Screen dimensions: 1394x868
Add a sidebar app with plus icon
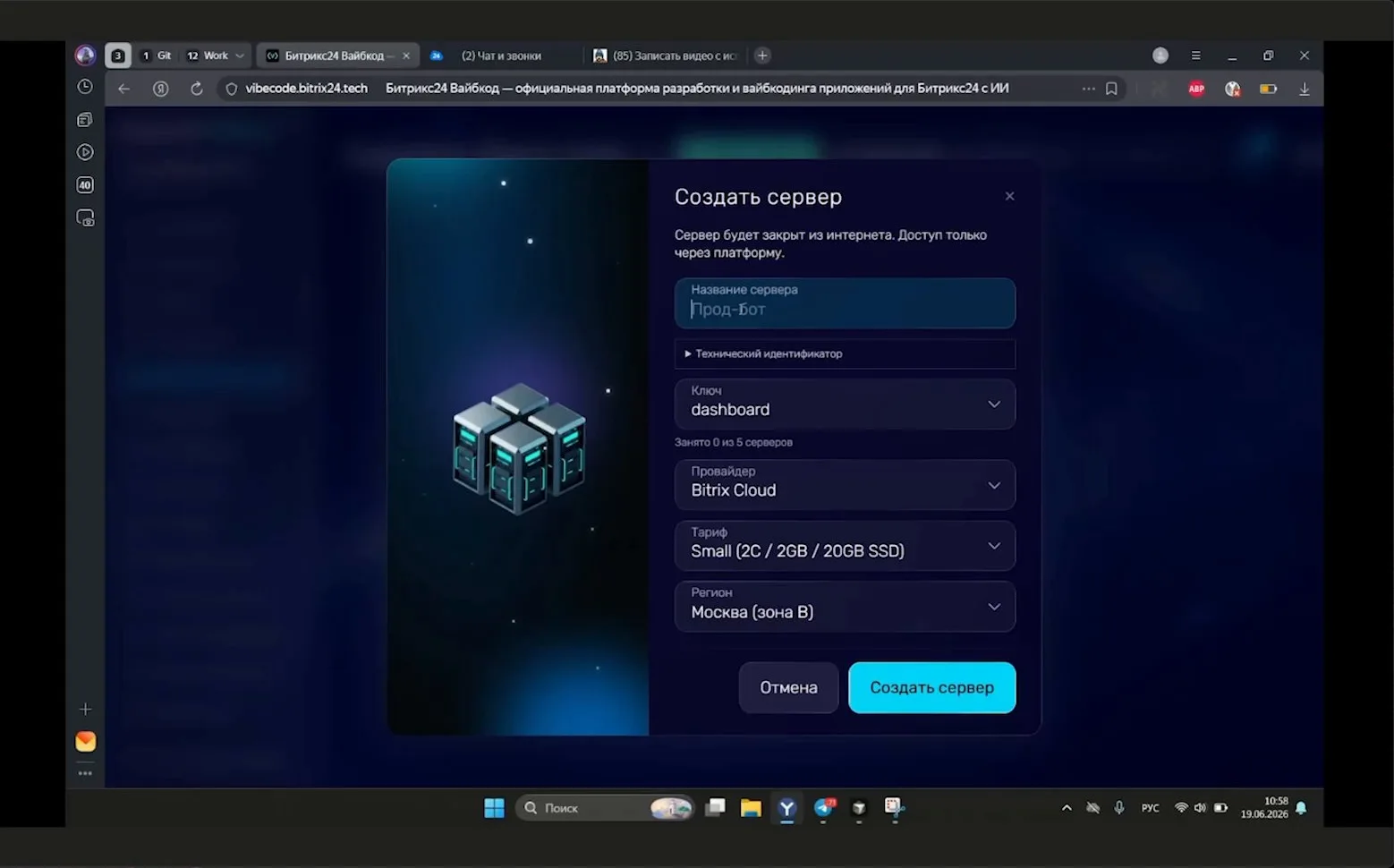tap(85, 710)
